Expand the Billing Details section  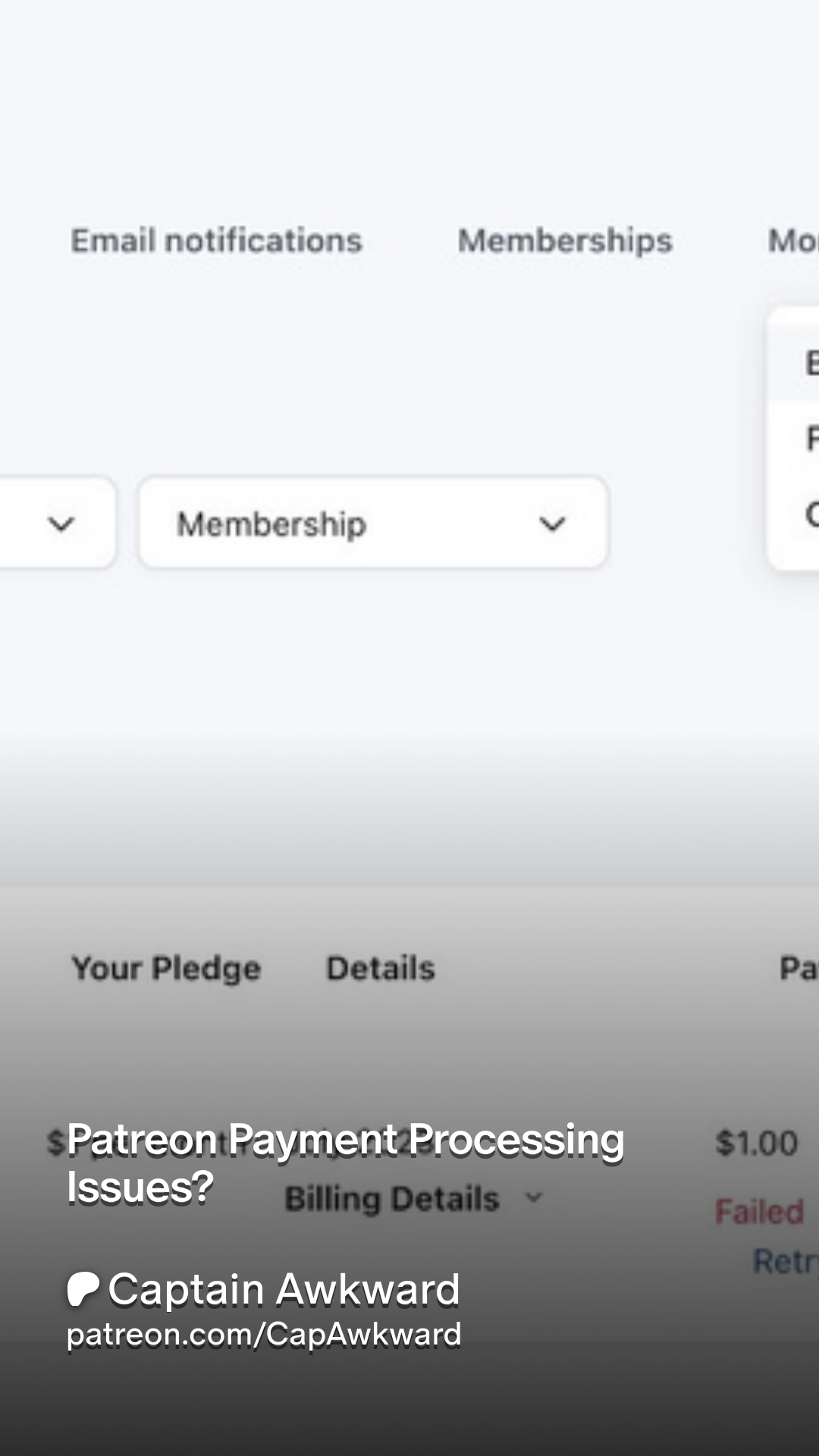tap(413, 1199)
